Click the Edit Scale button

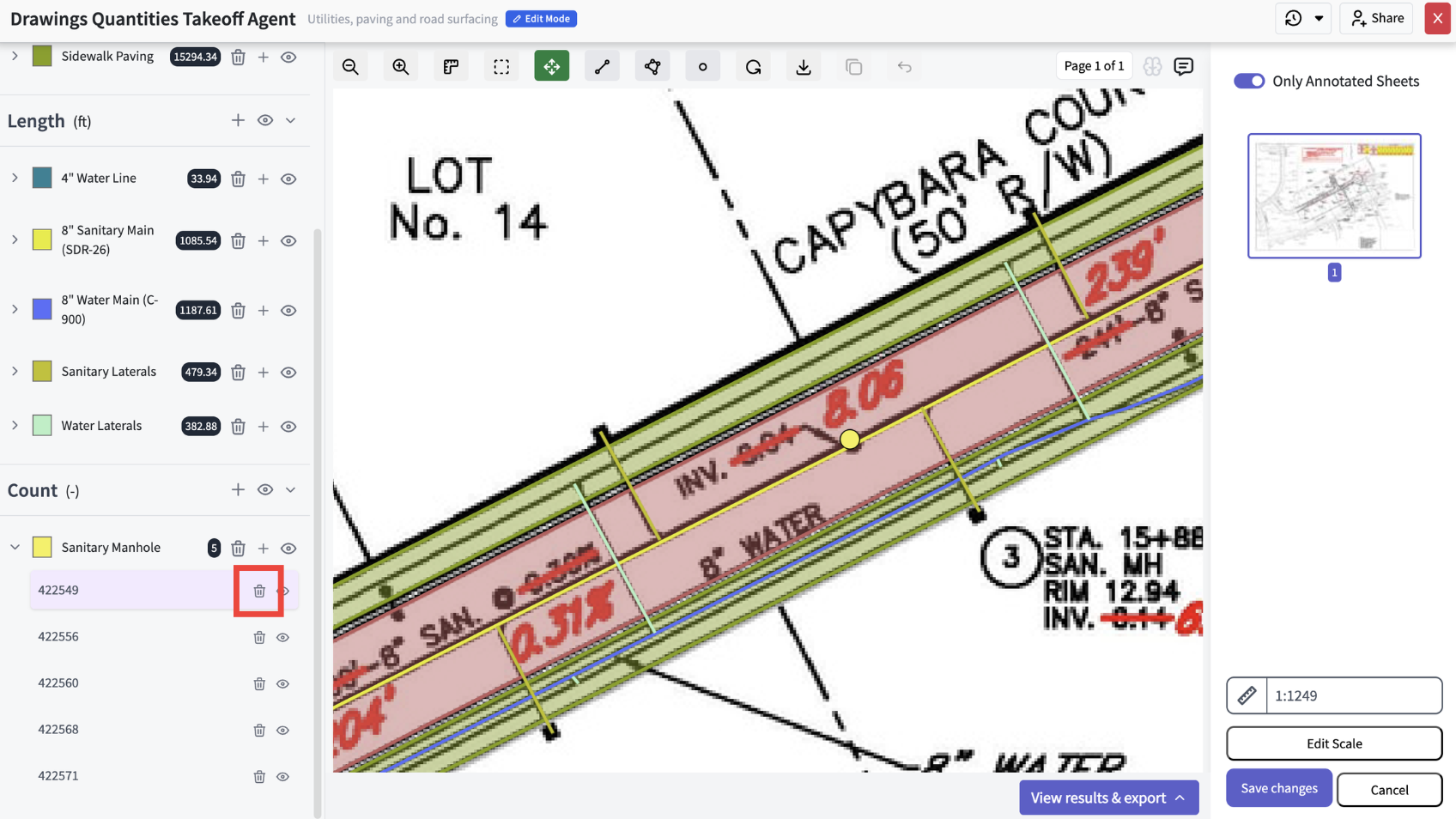1334,743
